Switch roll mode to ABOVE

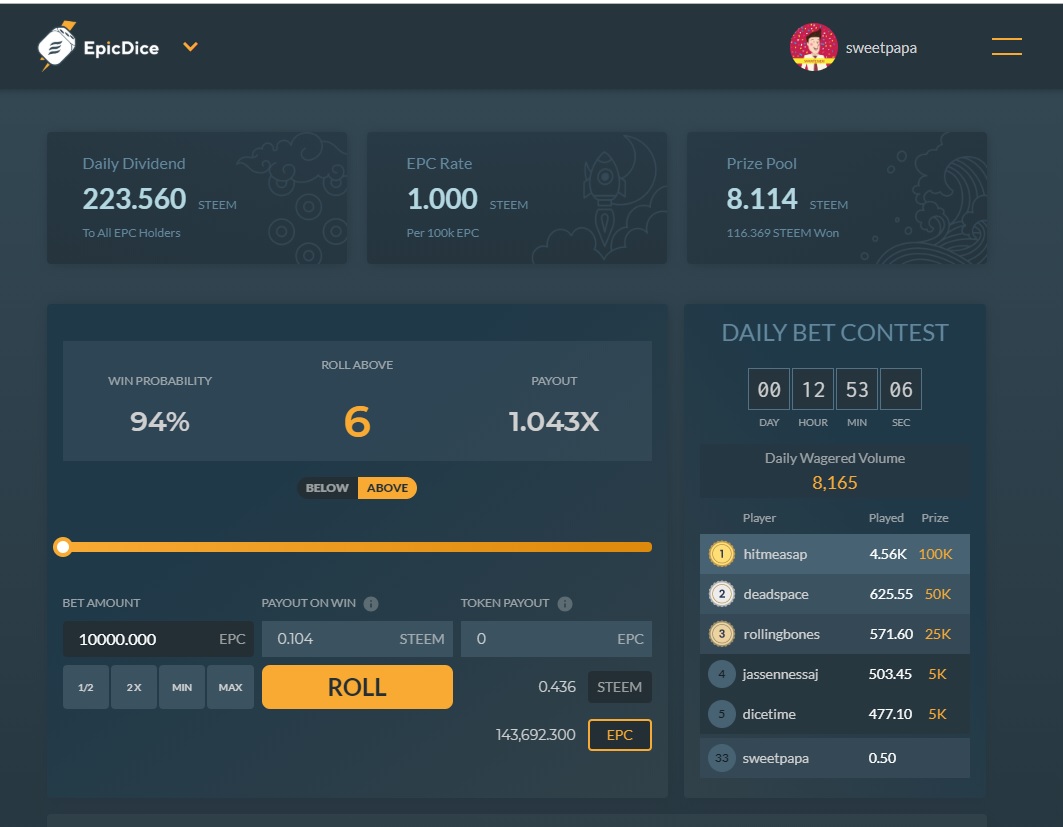click(387, 488)
